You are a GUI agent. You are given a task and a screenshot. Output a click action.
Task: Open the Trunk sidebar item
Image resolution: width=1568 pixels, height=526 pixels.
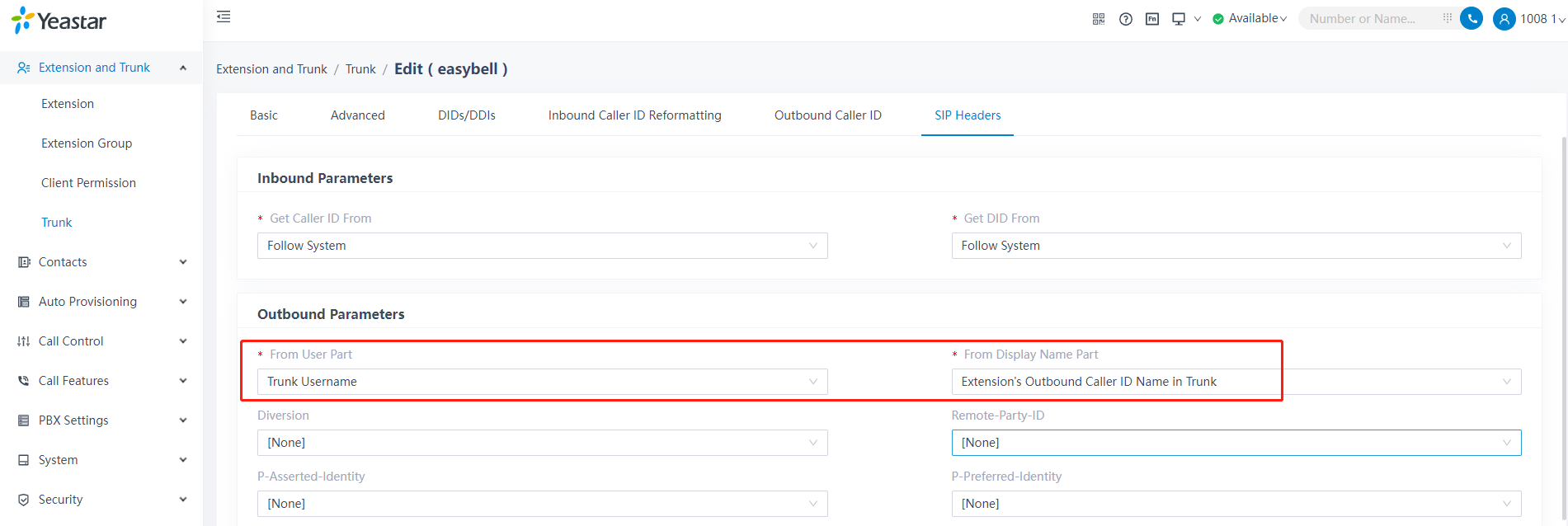pyautogui.click(x=57, y=223)
